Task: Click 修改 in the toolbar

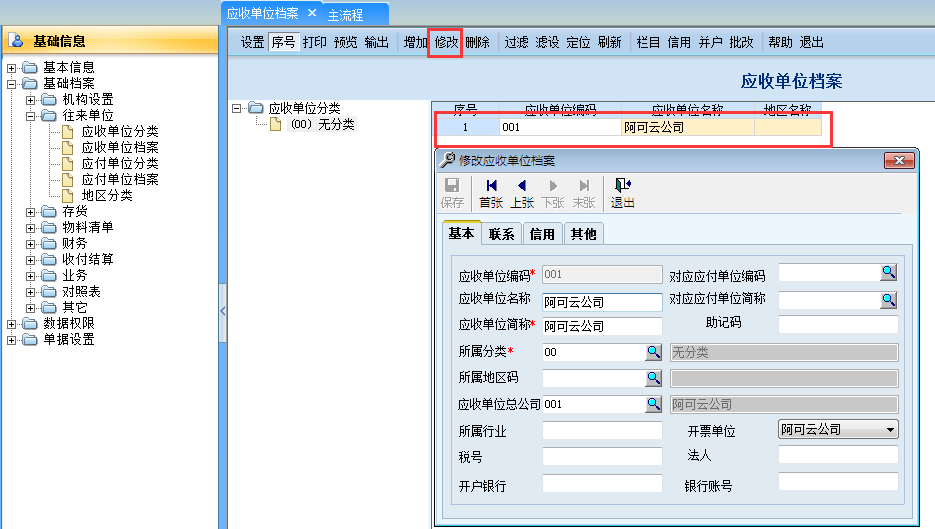Action: (445, 42)
